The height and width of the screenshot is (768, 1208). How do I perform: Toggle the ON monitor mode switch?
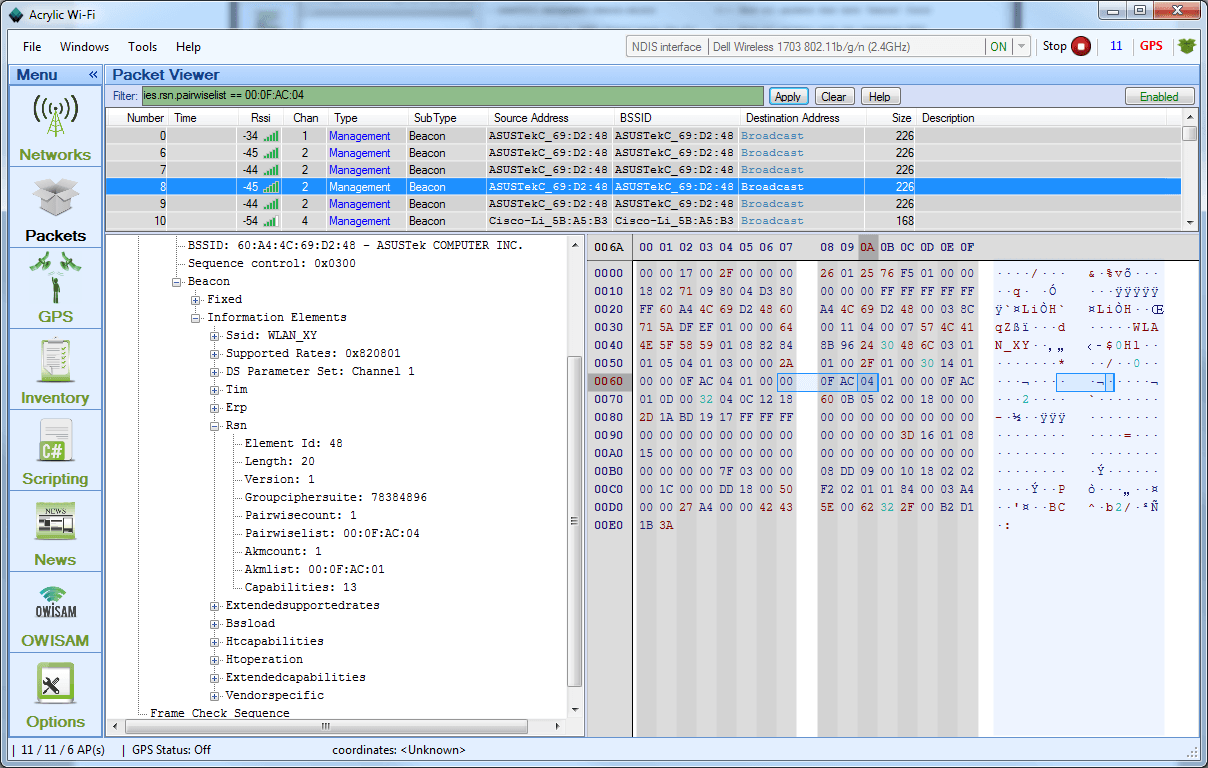tap(998, 46)
